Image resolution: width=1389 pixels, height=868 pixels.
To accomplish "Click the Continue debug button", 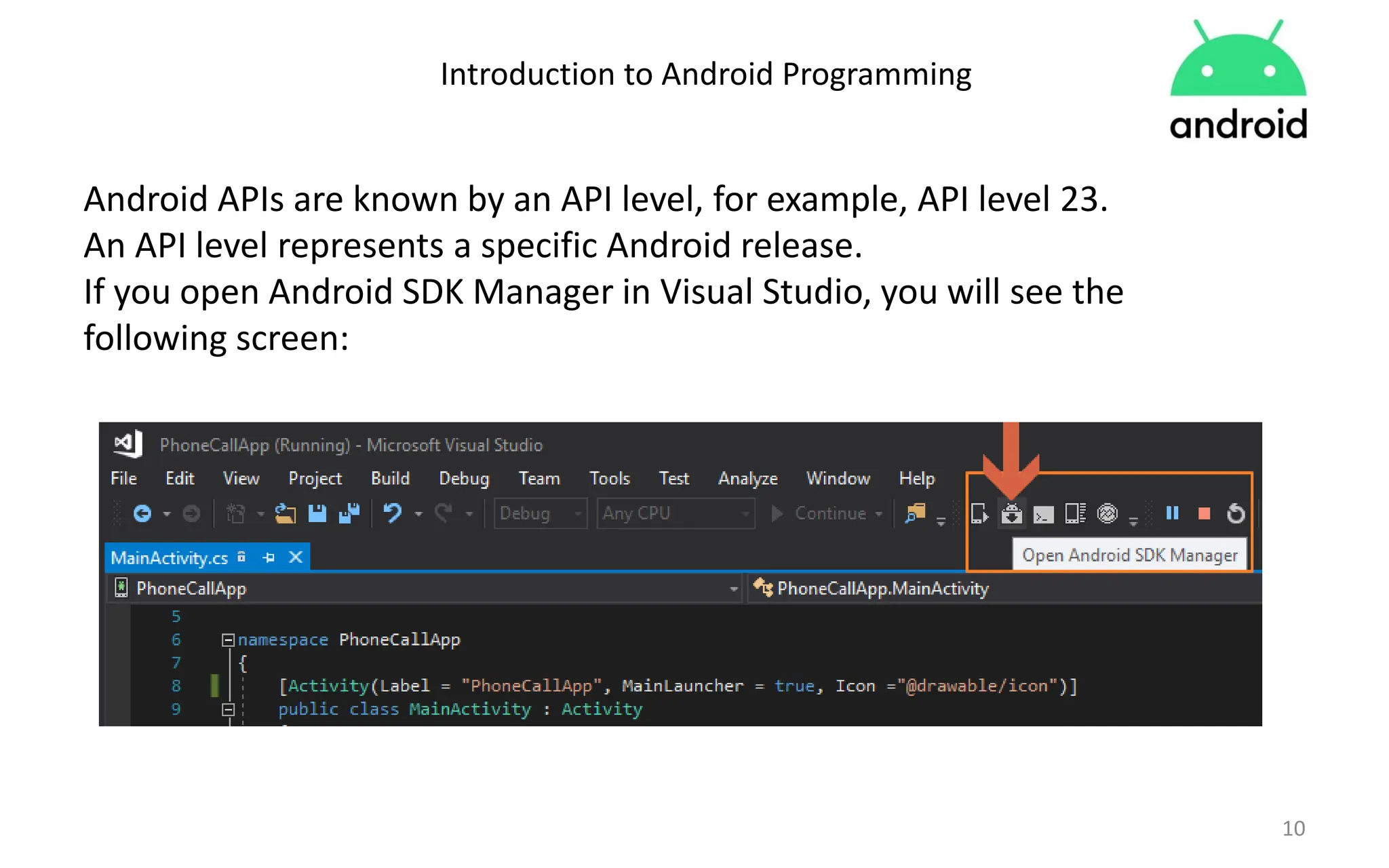I will 819,513.
